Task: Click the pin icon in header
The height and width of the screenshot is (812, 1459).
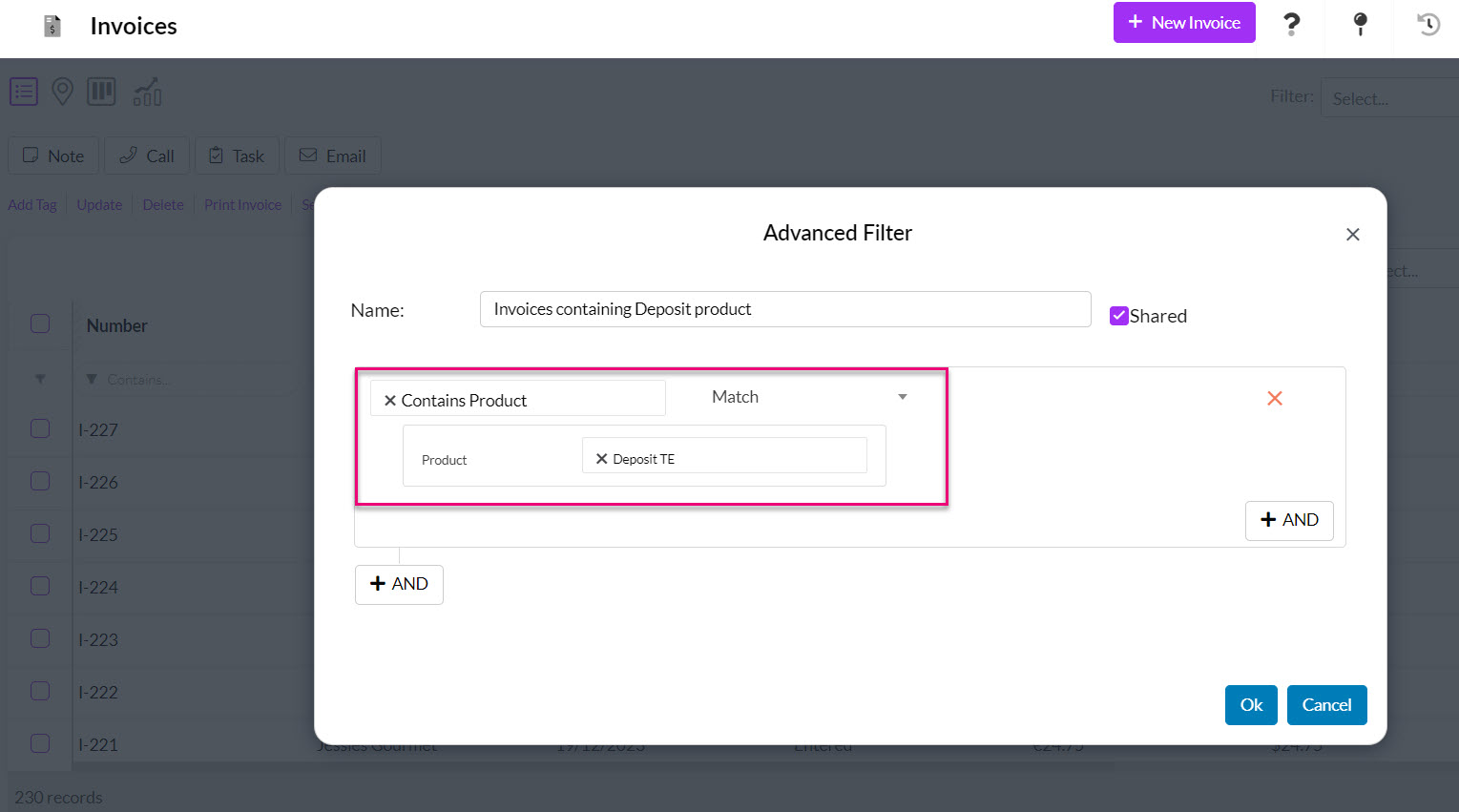Action: click(x=1361, y=24)
